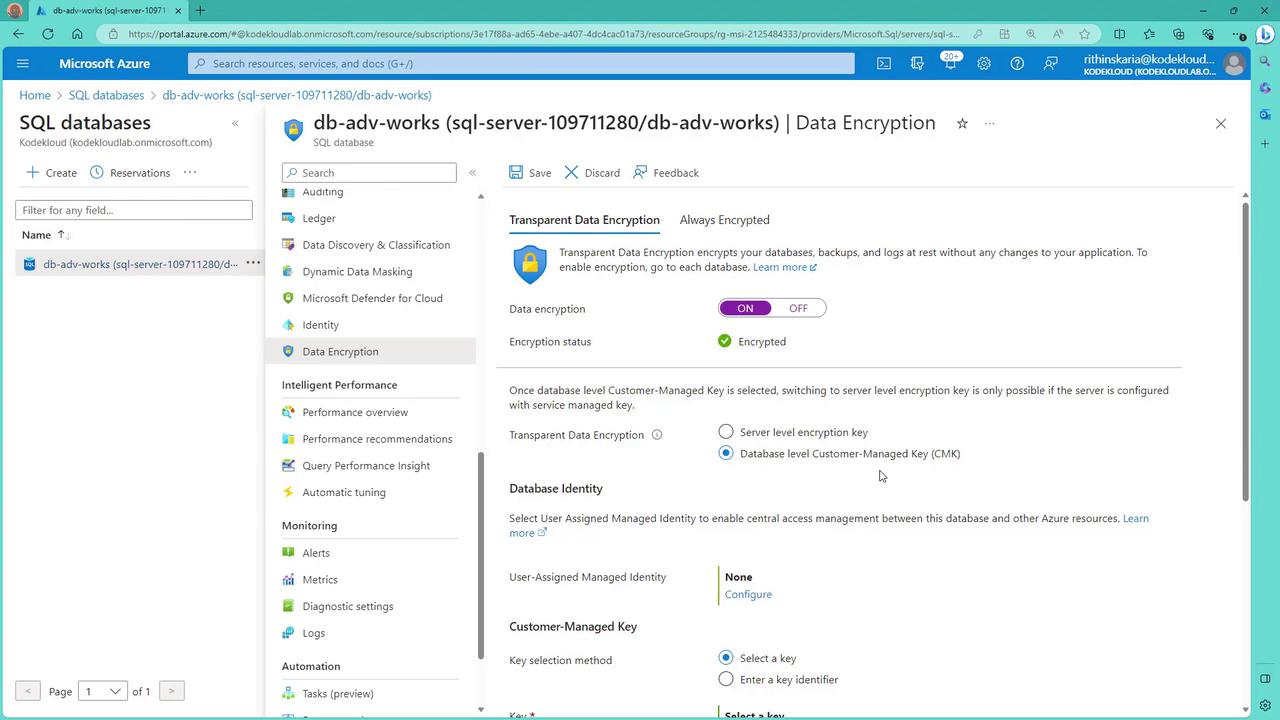Open Dynamic Data Masking menu item
The height and width of the screenshot is (720, 1280).
(x=357, y=271)
